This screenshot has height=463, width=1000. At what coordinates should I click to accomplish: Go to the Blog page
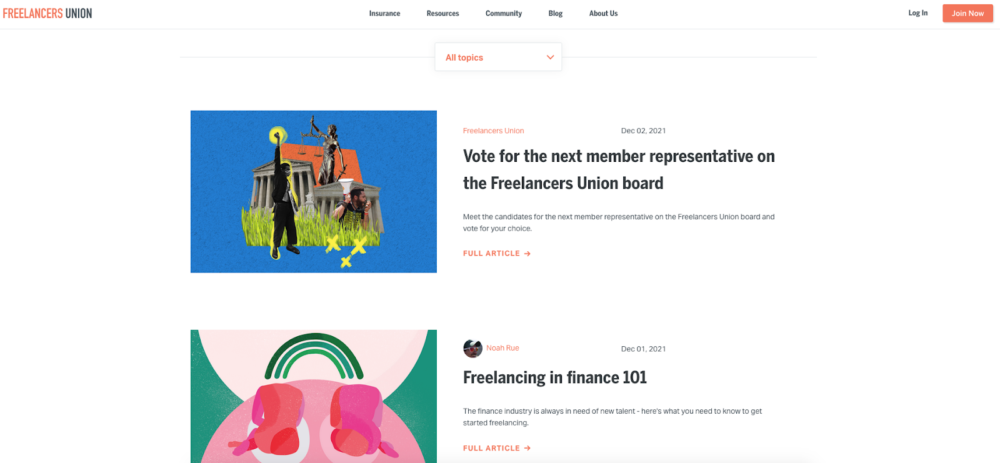pyautogui.click(x=555, y=13)
